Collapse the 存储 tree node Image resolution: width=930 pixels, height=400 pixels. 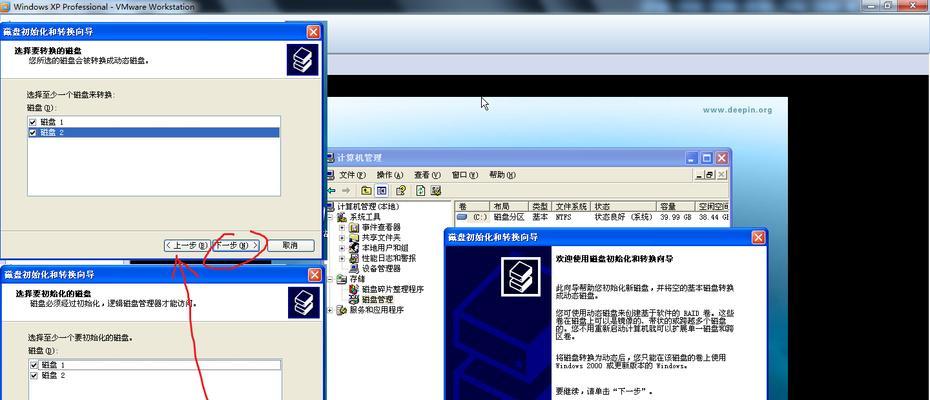point(330,279)
